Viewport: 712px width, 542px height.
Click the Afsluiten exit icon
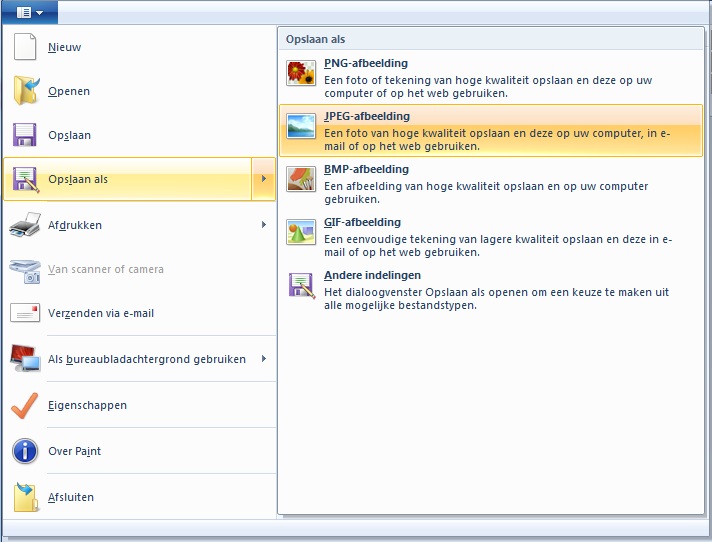(26, 497)
